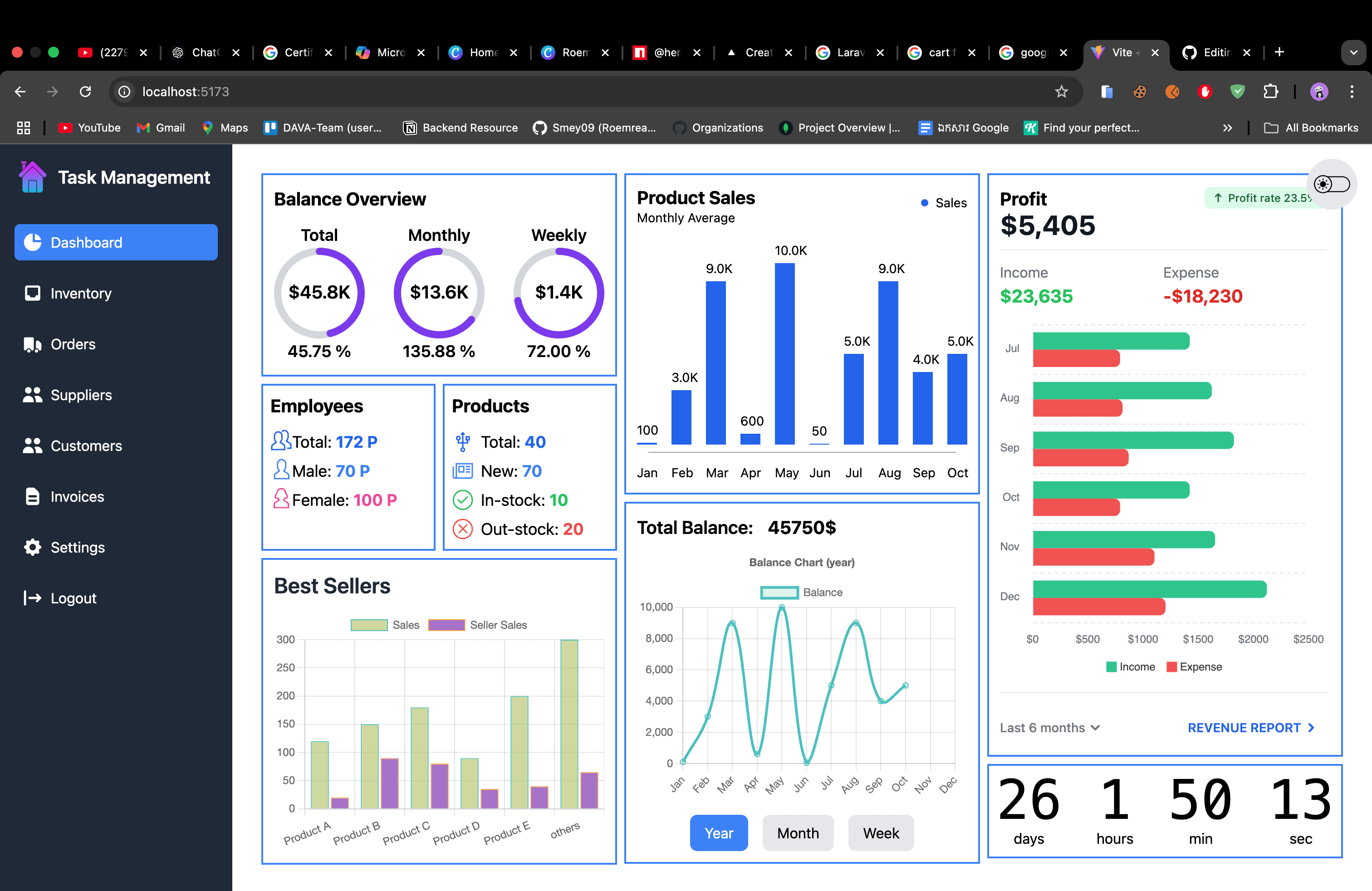1372x891 pixels.
Task: Open the Inventory sidebar icon
Action: pos(32,294)
